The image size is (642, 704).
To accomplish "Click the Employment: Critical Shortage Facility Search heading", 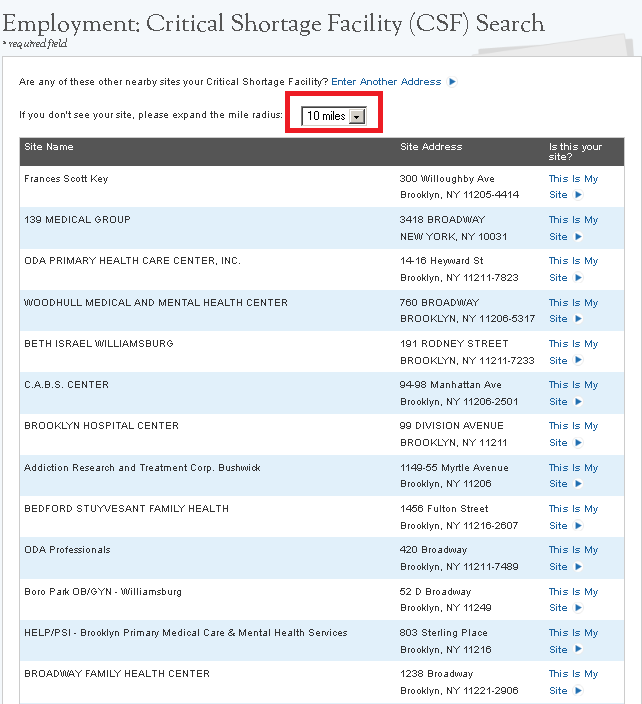I will (273, 24).
